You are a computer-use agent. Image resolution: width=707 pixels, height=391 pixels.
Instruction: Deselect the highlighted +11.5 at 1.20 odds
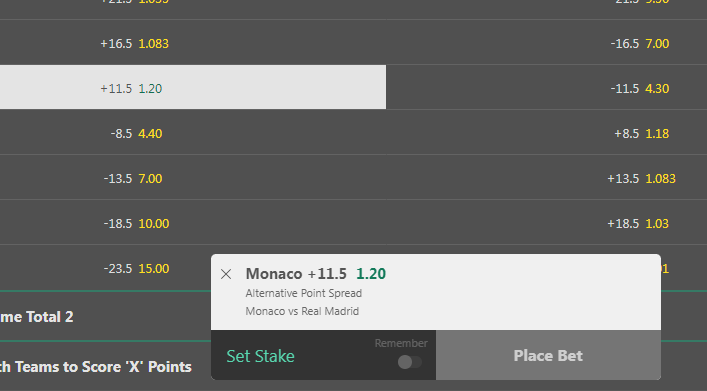[x=193, y=87]
